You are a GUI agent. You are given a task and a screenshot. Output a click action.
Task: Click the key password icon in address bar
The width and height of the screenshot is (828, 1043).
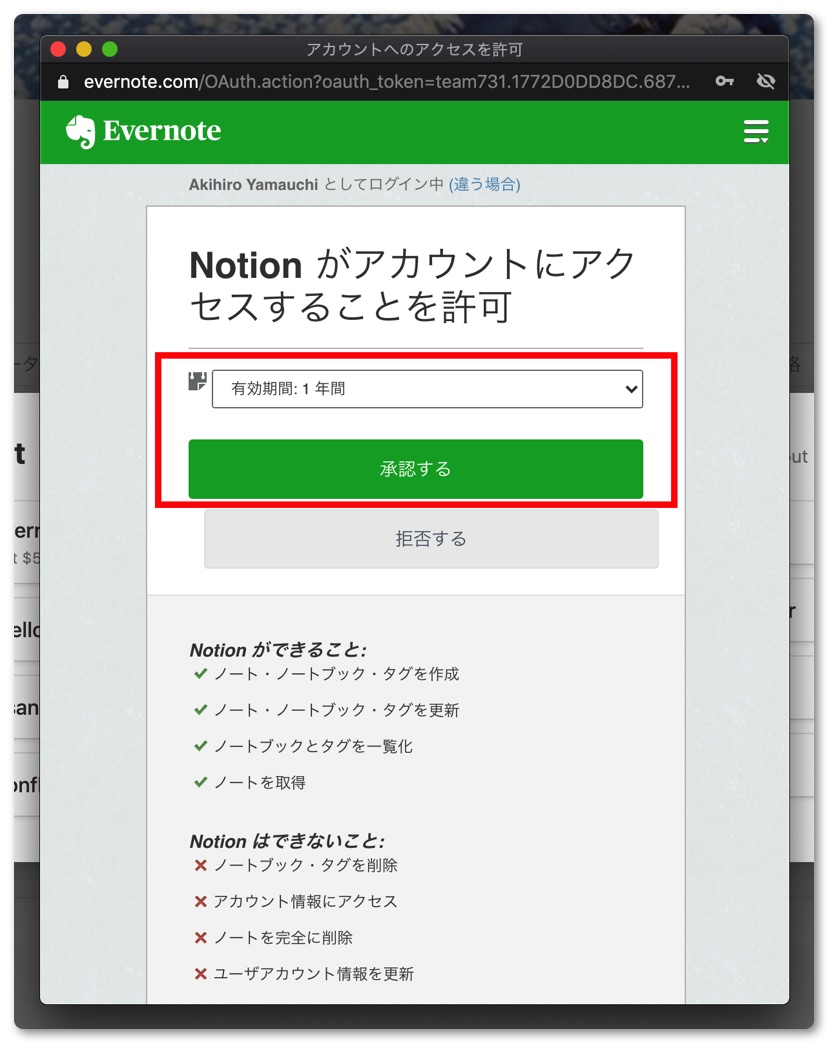point(725,82)
